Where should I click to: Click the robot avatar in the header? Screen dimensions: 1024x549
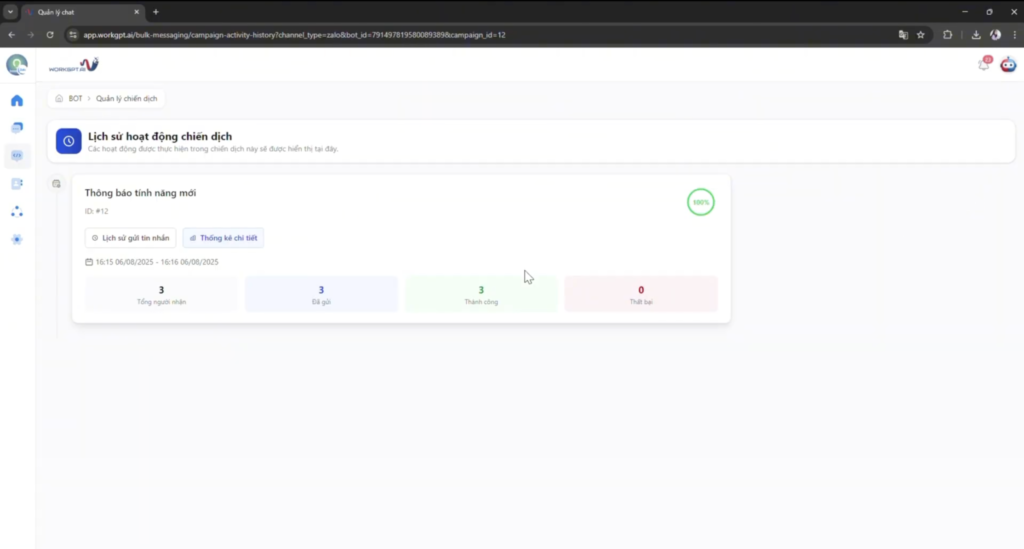click(x=1008, y=65)
